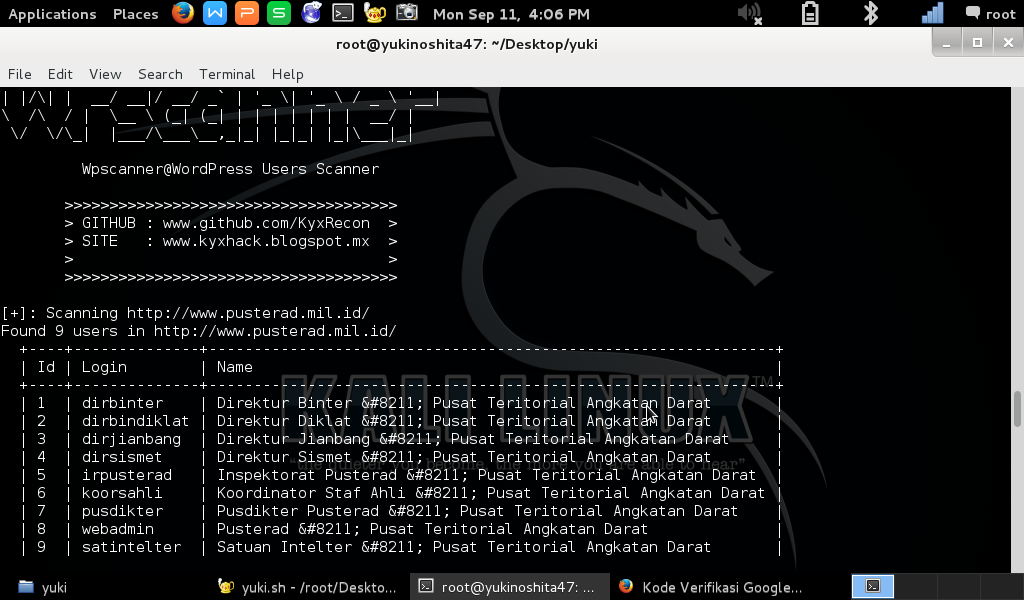Viewport: 1024px width, 600px height.
Task: Switch to yuki.sh editor taskbar item
Action: (307, 586)
